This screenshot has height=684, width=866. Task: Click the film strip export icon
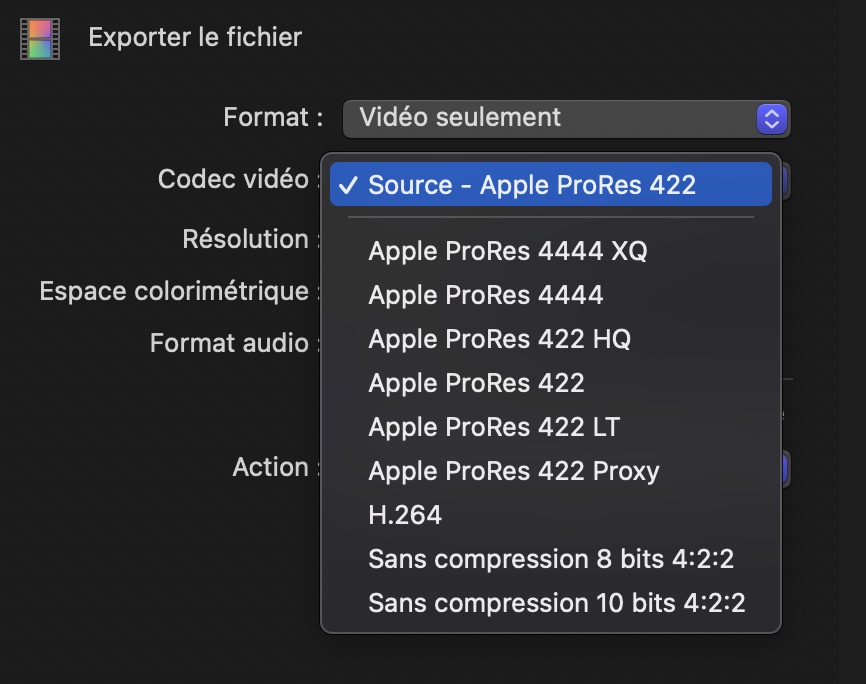[x=40, y=39]
